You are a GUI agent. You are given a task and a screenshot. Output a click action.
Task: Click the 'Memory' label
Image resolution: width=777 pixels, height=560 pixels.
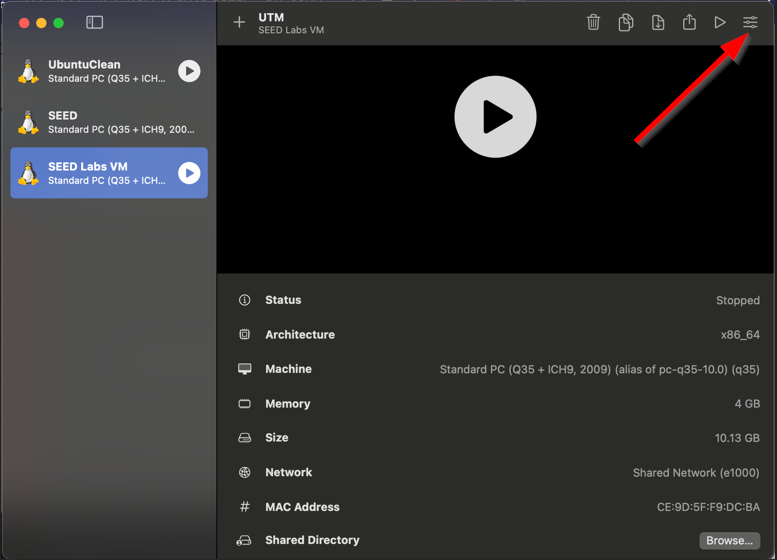(x=287, y=404)
